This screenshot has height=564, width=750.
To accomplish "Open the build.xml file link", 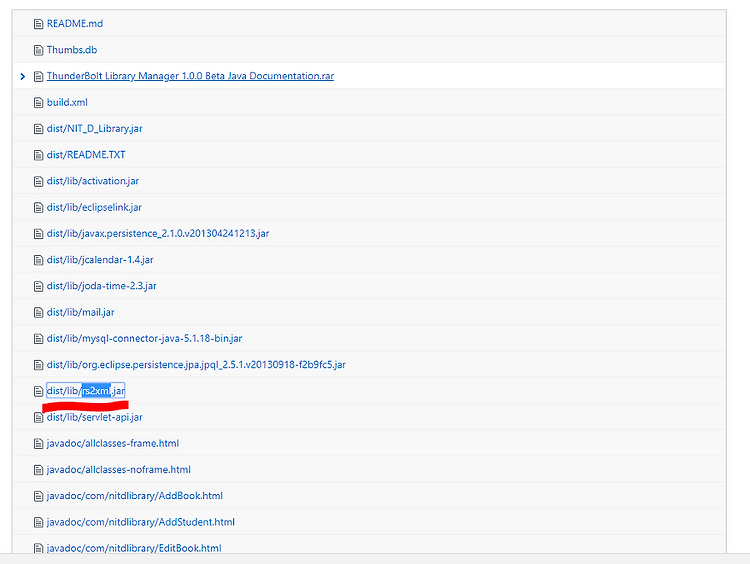I will coord(67,102).
